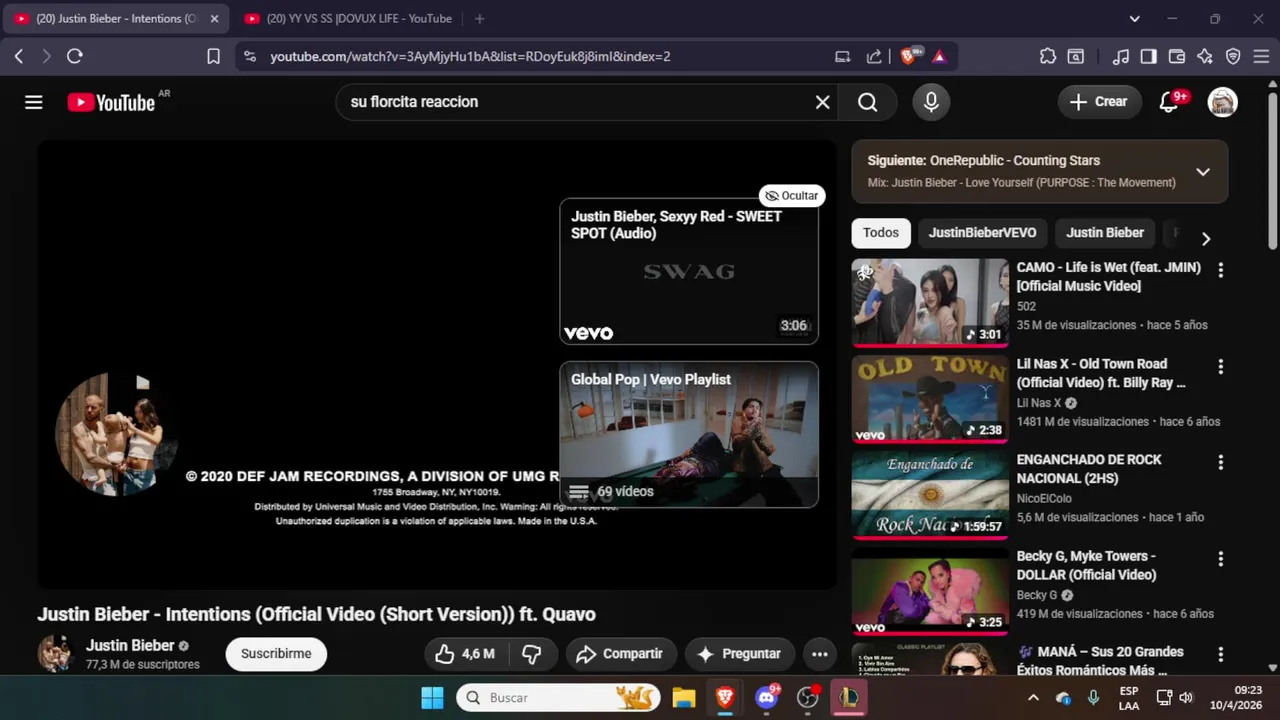Open OBS Studio from taskbar
1280x720 pixels.
[808, 698]
